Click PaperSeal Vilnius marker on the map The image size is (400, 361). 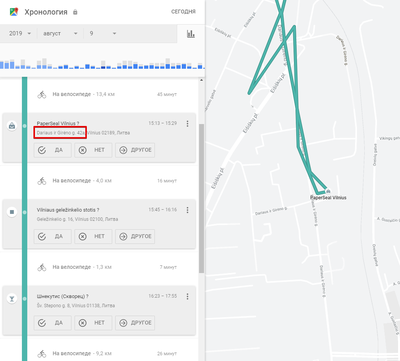[x=328, y=191]
